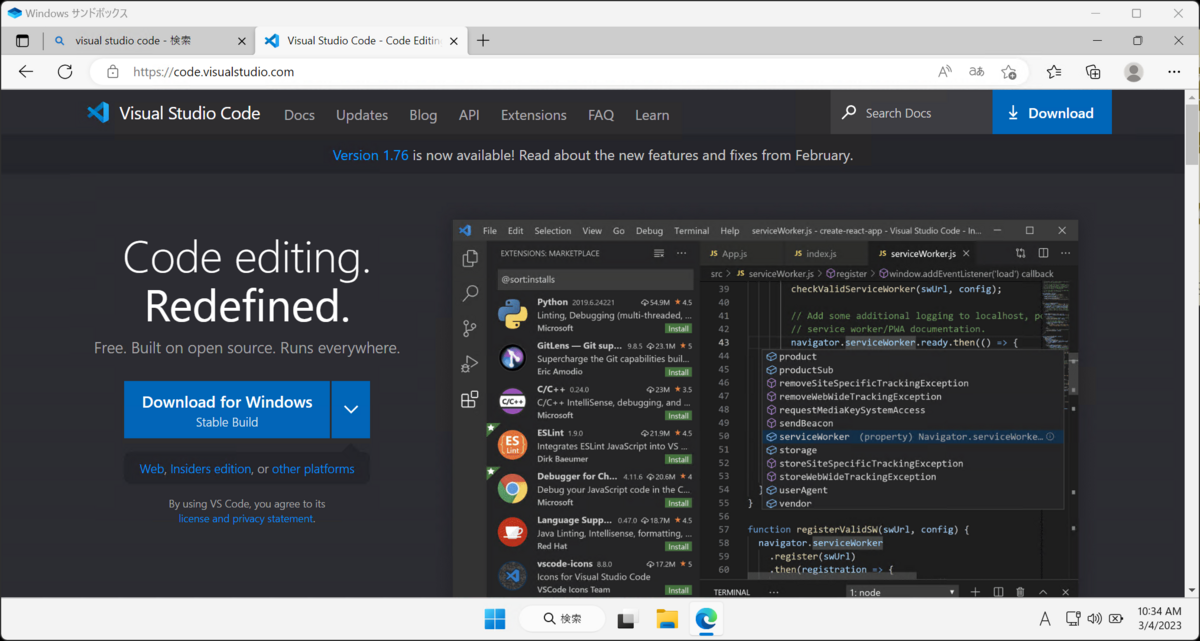The width and height of the screenshot is (1200, 641).
Task: Open the Updates navigation item
Action: (362, 115)
